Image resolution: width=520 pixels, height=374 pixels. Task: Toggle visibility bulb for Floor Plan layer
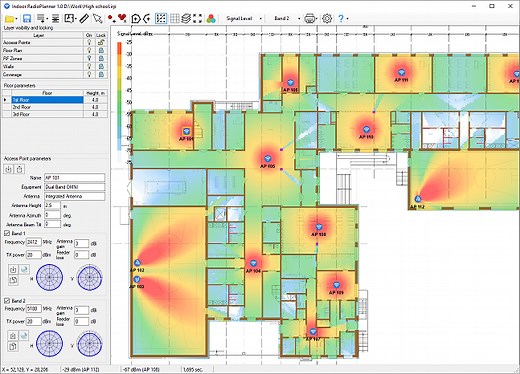point(89,50)
